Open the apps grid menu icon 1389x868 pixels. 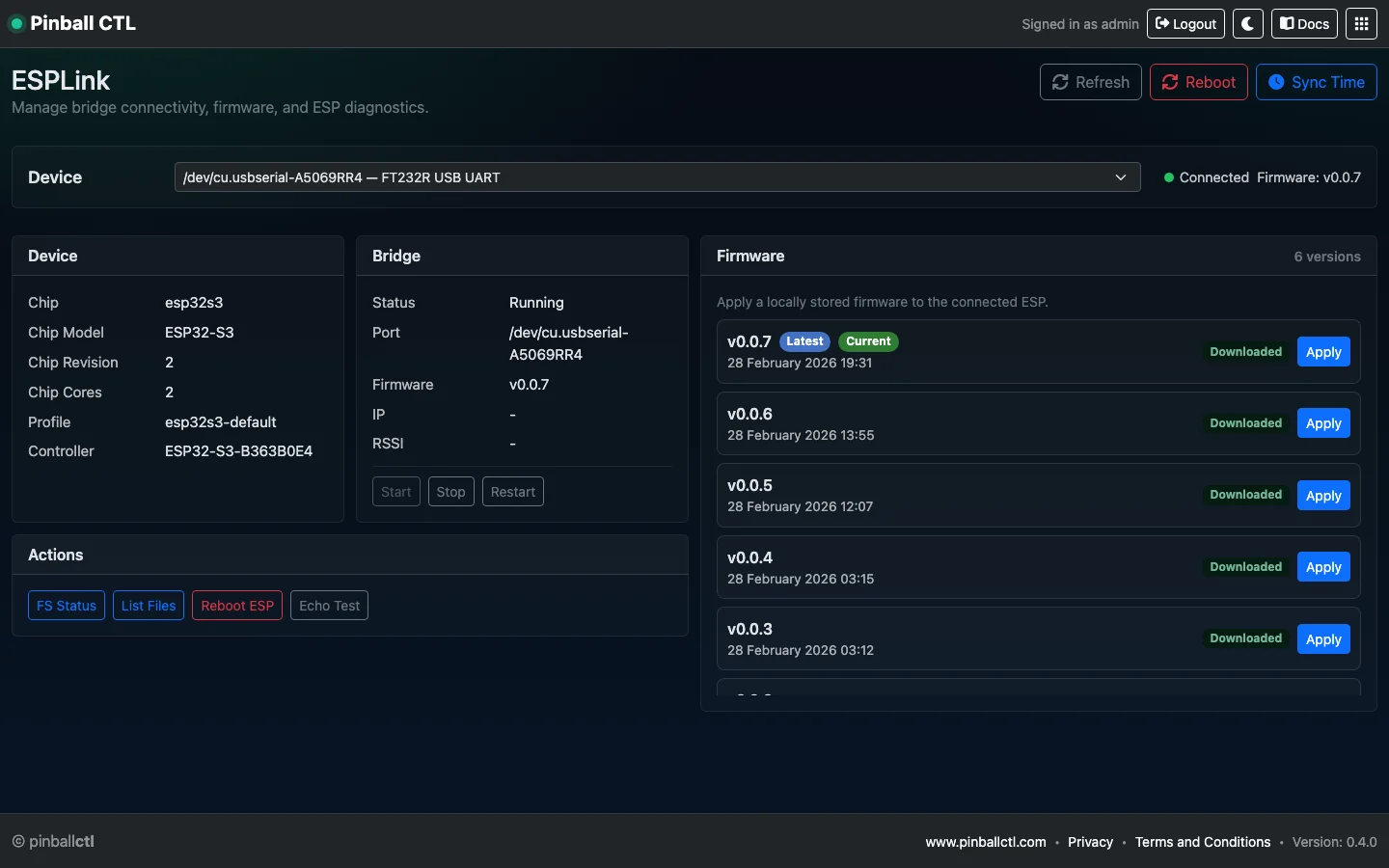[x=1361, y=24]
